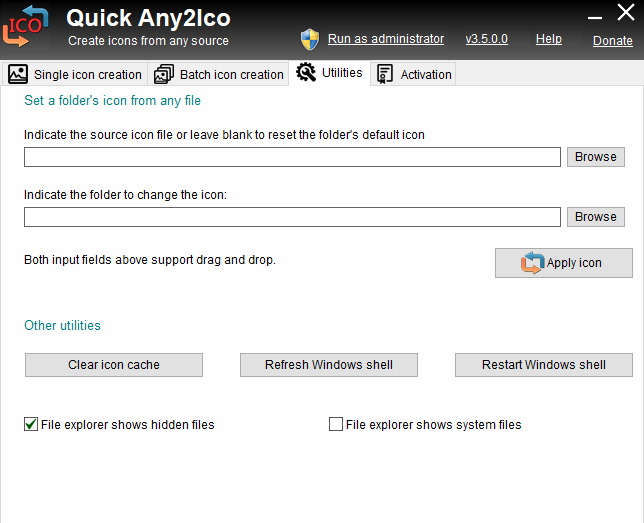The height and width of the screenshot is (523, 644).
Task: Browse for the folder to change icon
Action: (596, 217)
